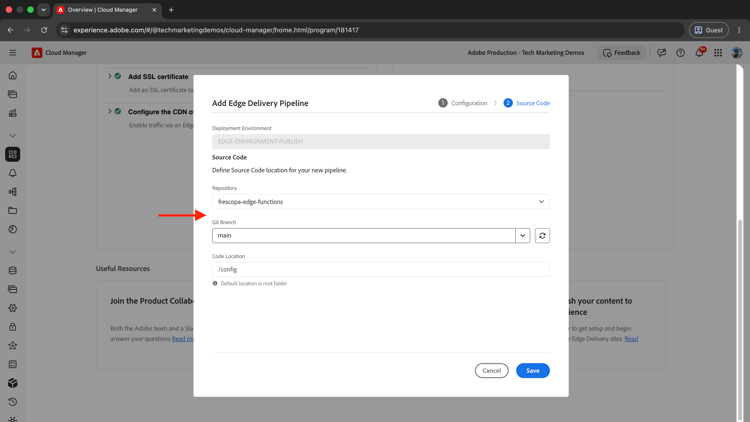Click the Code Location input field
The height and width of the screenshot is (422, 750).
[x=381, y=269]
